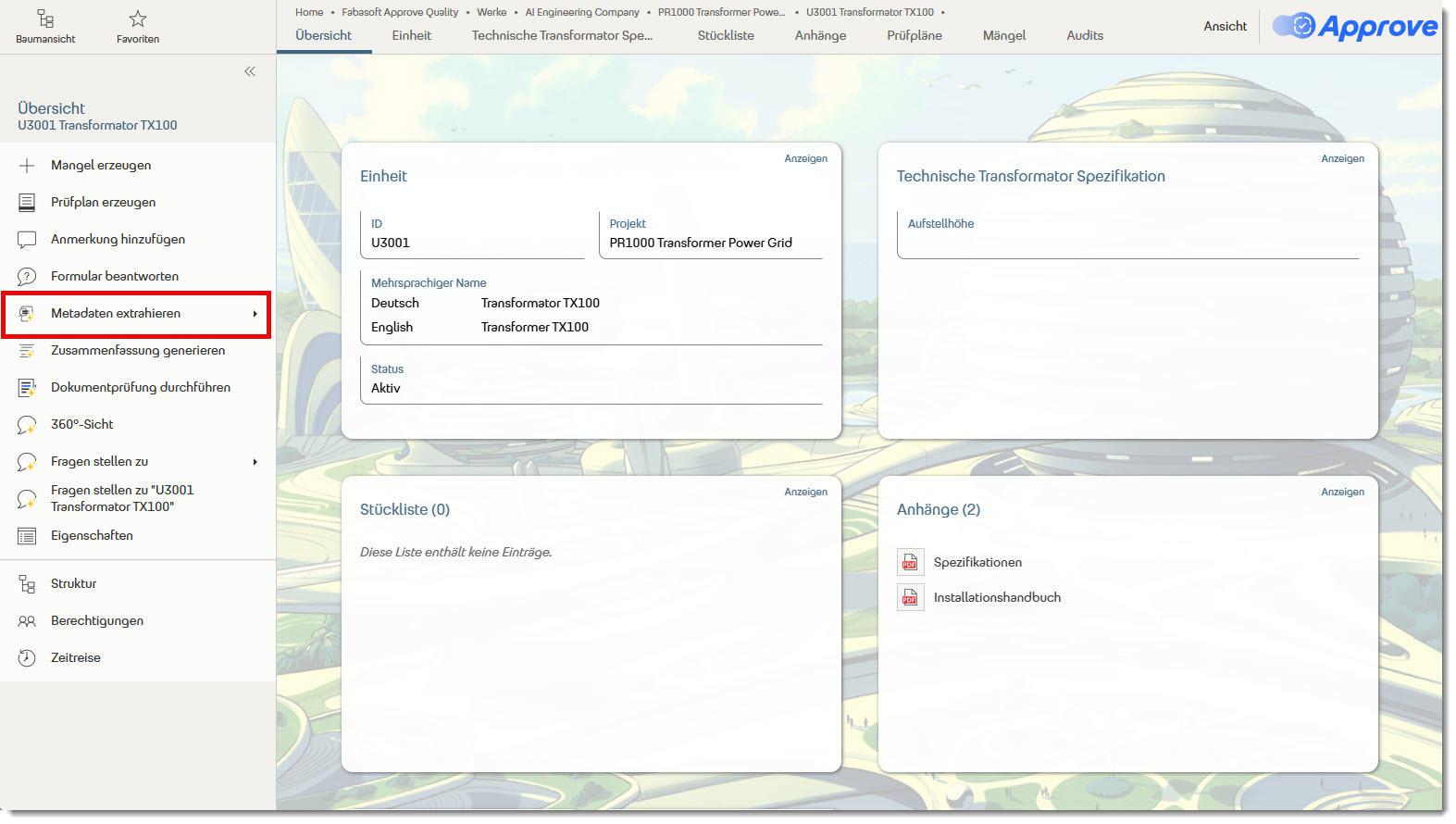Select Eigenschaften menu entry
The image size is (1456, 824).
click(138, 536)
